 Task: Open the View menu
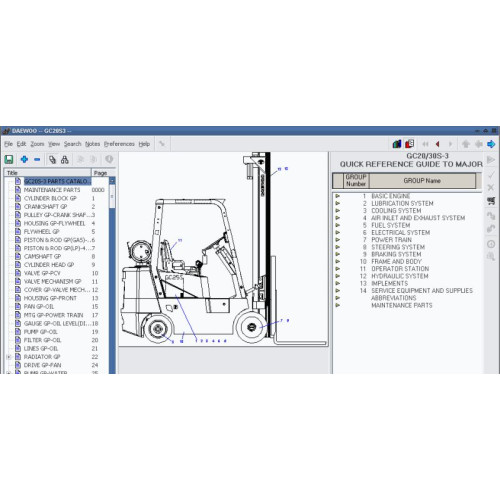(54, 144)
